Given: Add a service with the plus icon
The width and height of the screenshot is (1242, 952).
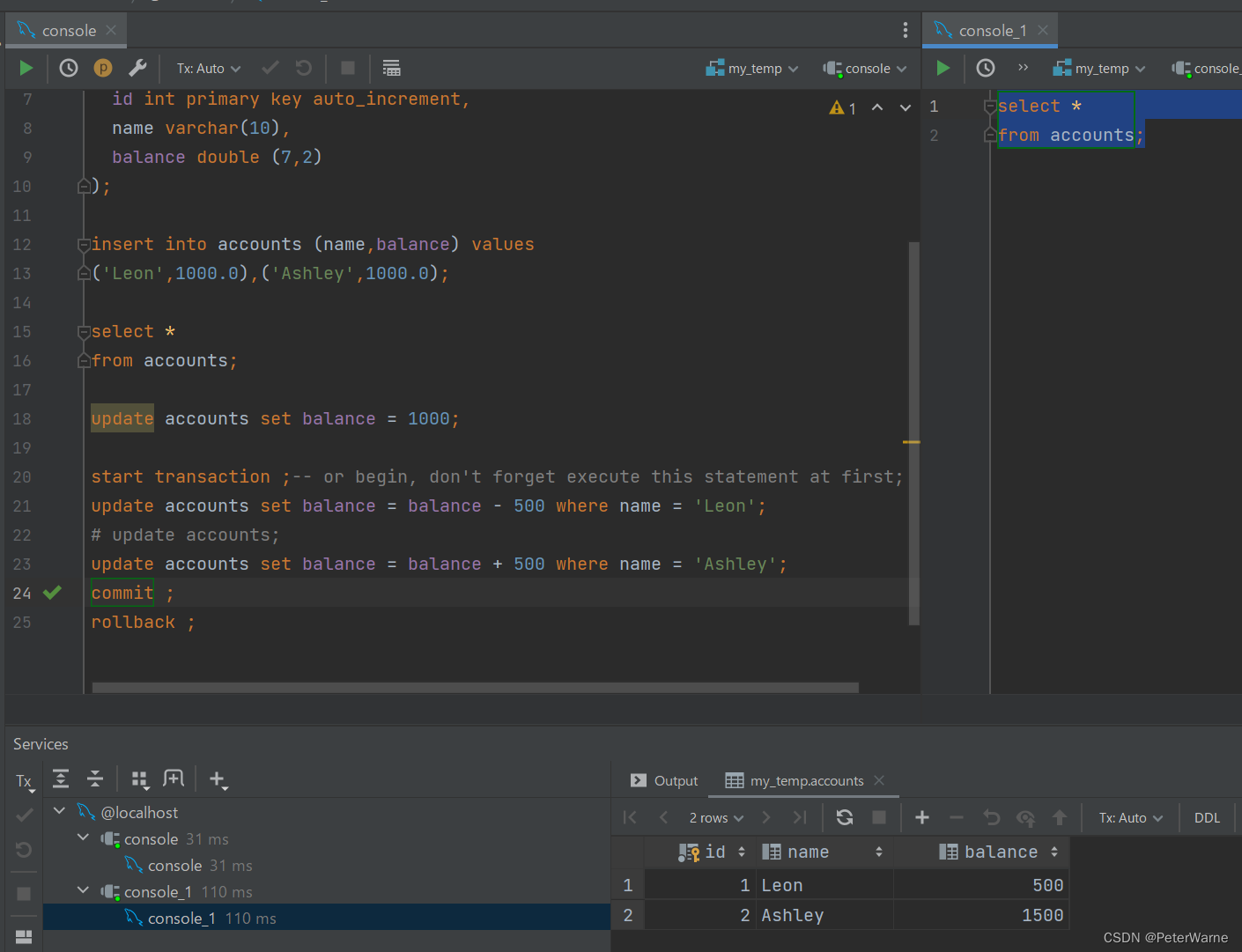Looking at the screenshot, I should point(218,779).
